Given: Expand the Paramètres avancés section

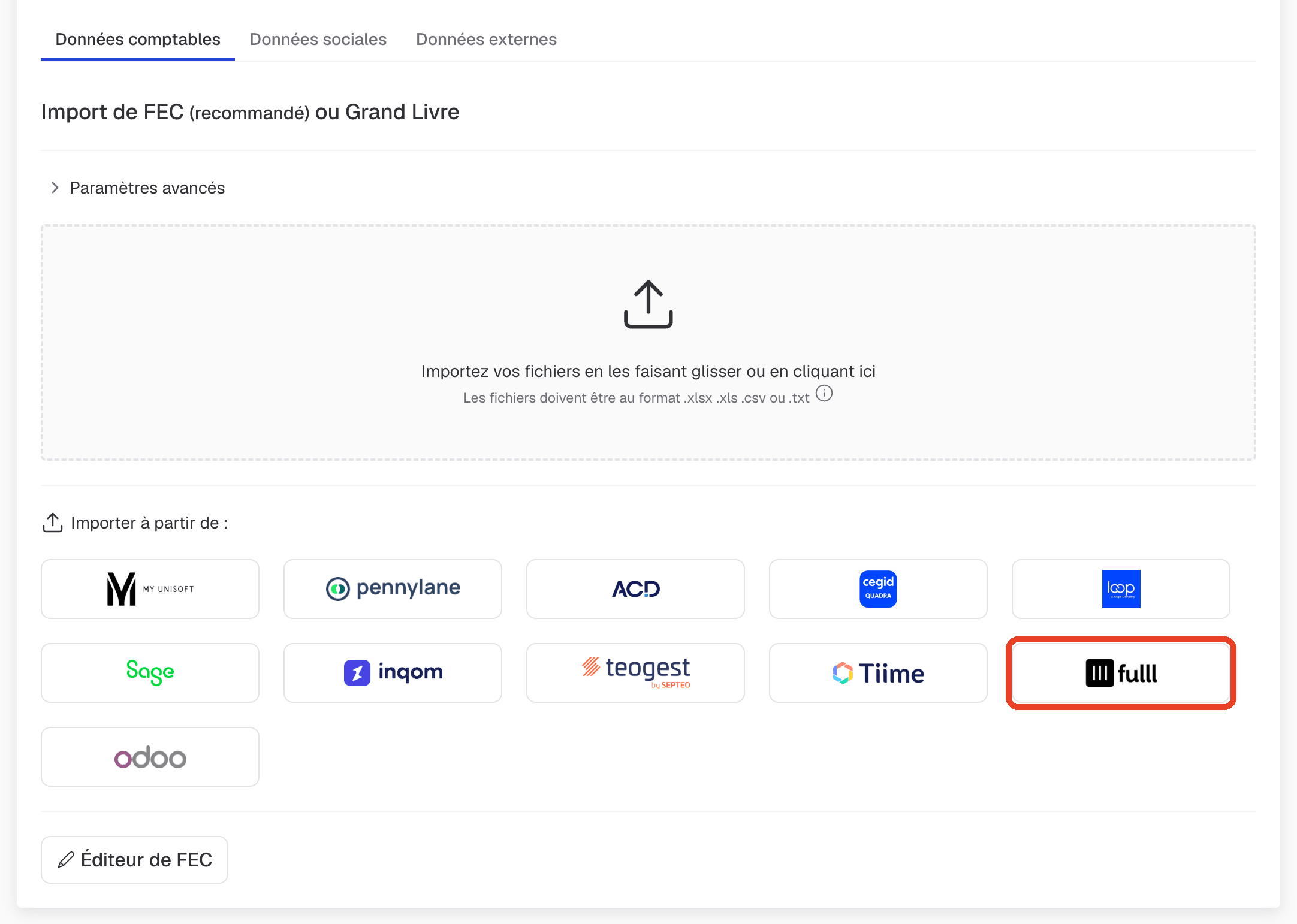Looking at the screenshot, I should click(137, 188).
